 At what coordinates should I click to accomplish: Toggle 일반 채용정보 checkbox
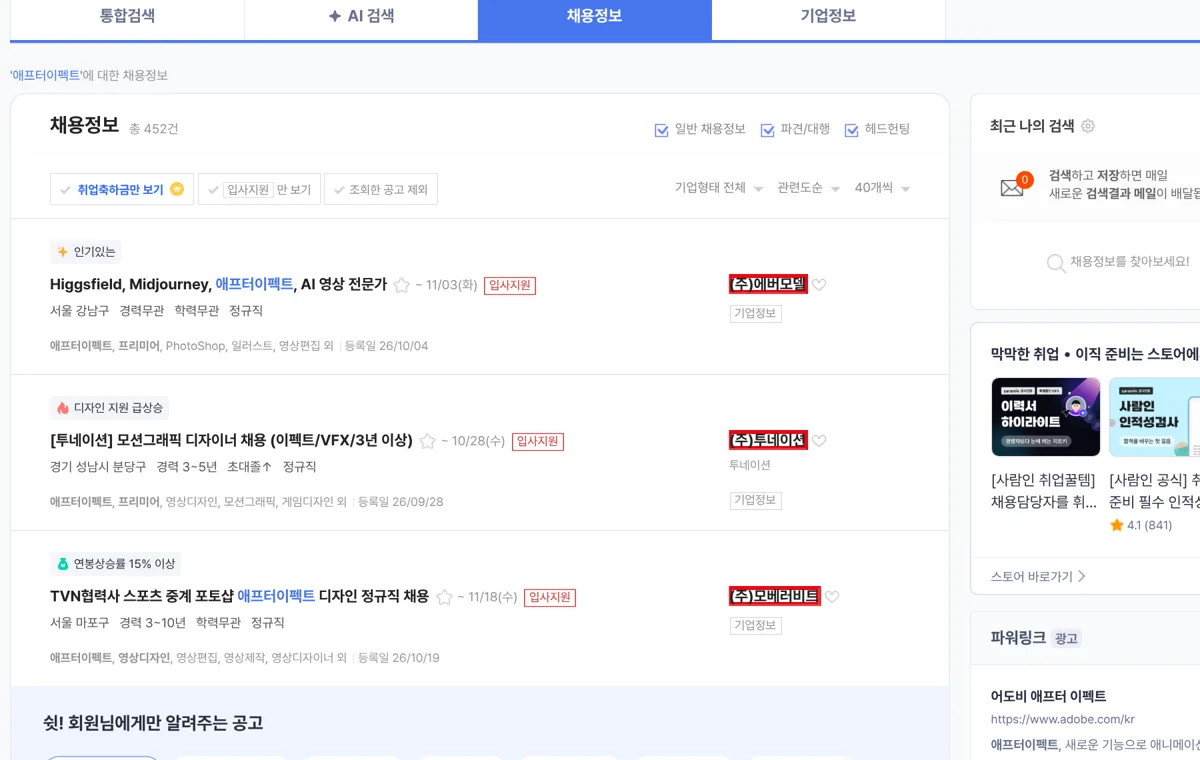(x=661, y=130)
